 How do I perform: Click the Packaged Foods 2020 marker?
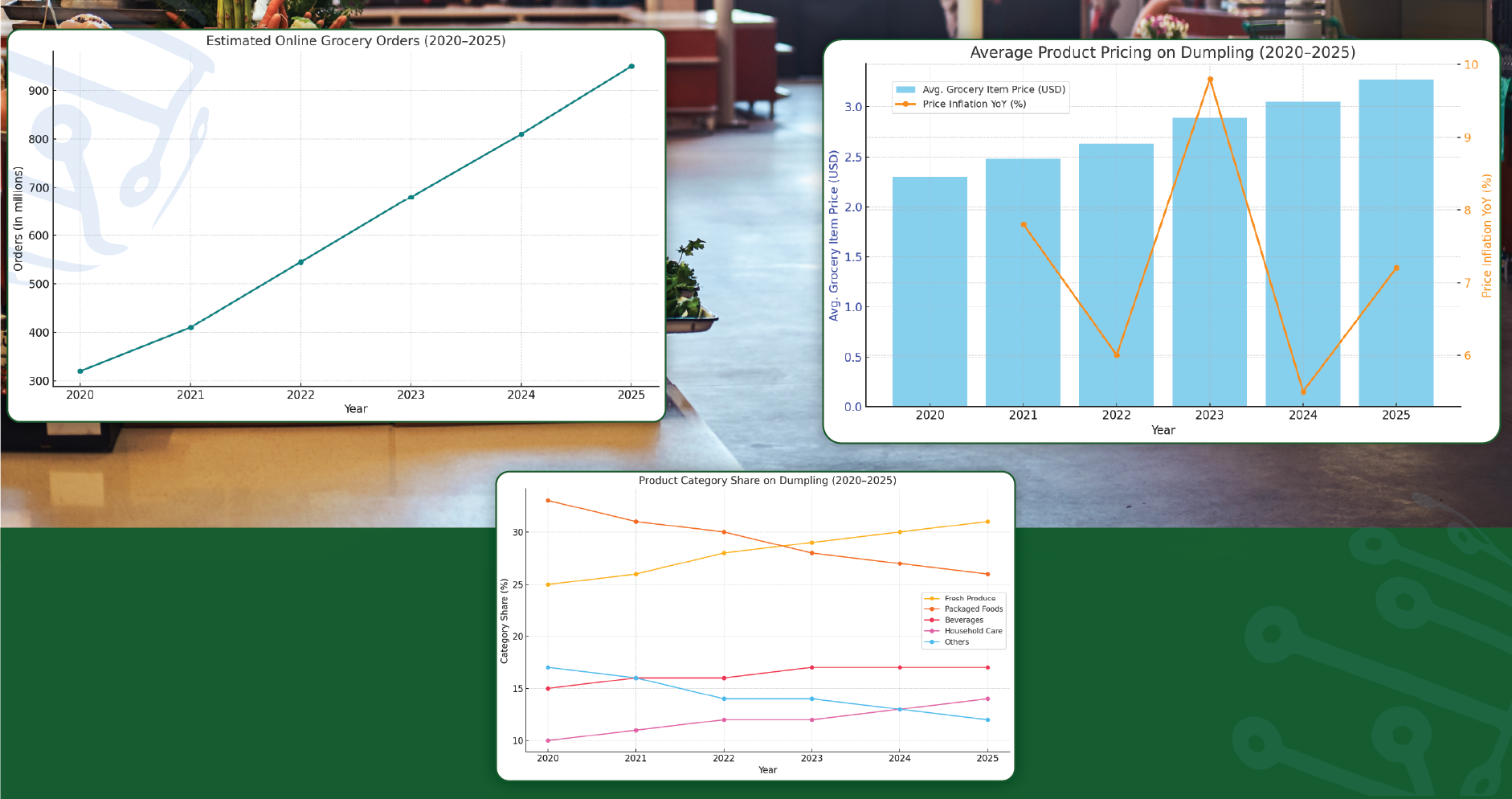tap(547, 500)
